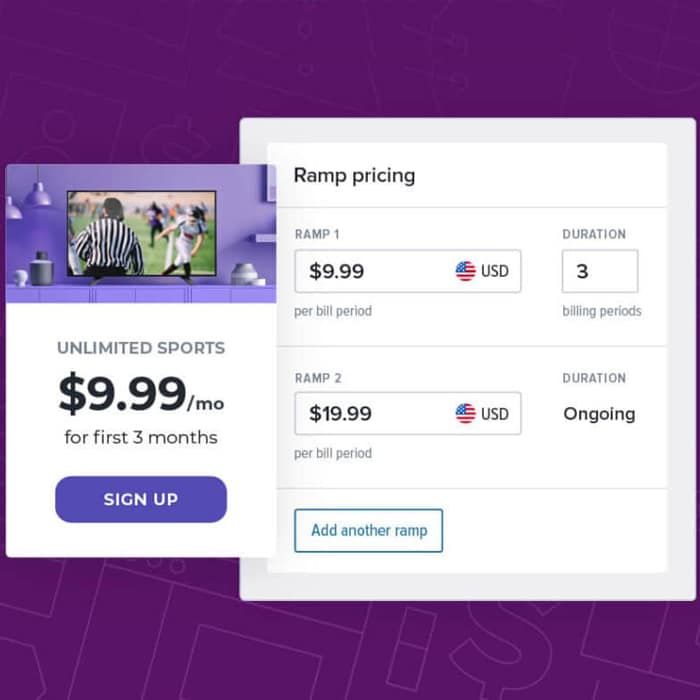Click the large $9.99/mo plan price
Viewport: 700px width, 700px height.
coord(141,394)
